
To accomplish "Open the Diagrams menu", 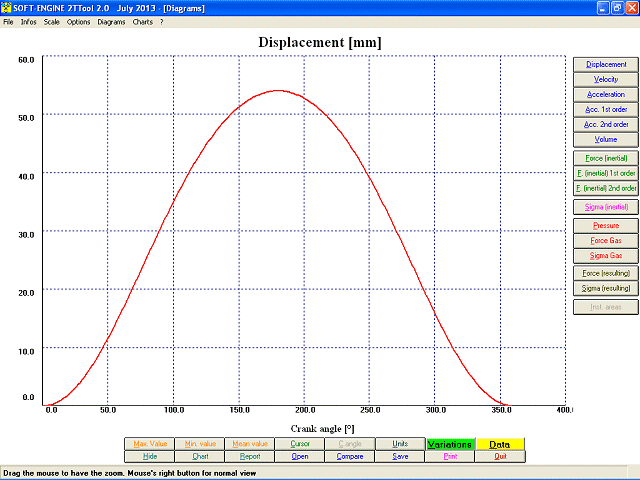I will coord(111,22).
